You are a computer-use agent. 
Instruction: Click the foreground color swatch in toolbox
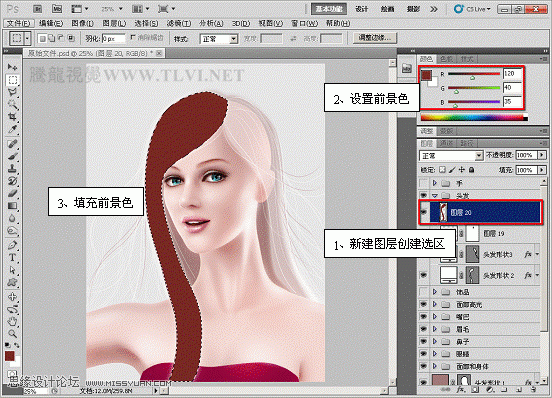10,356
